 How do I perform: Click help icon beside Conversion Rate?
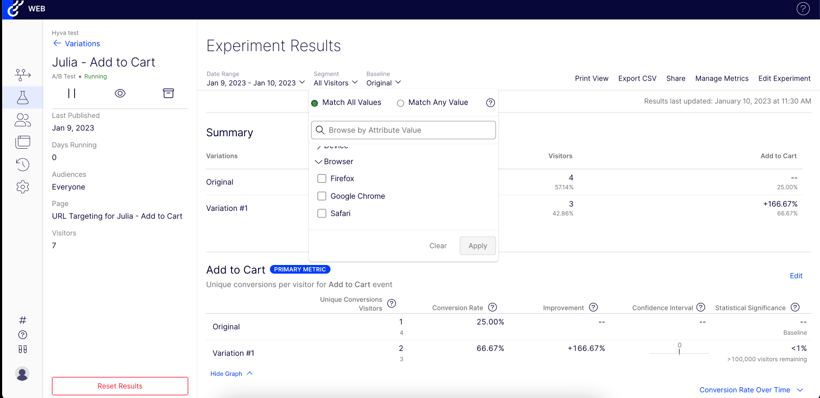(492, 308)
